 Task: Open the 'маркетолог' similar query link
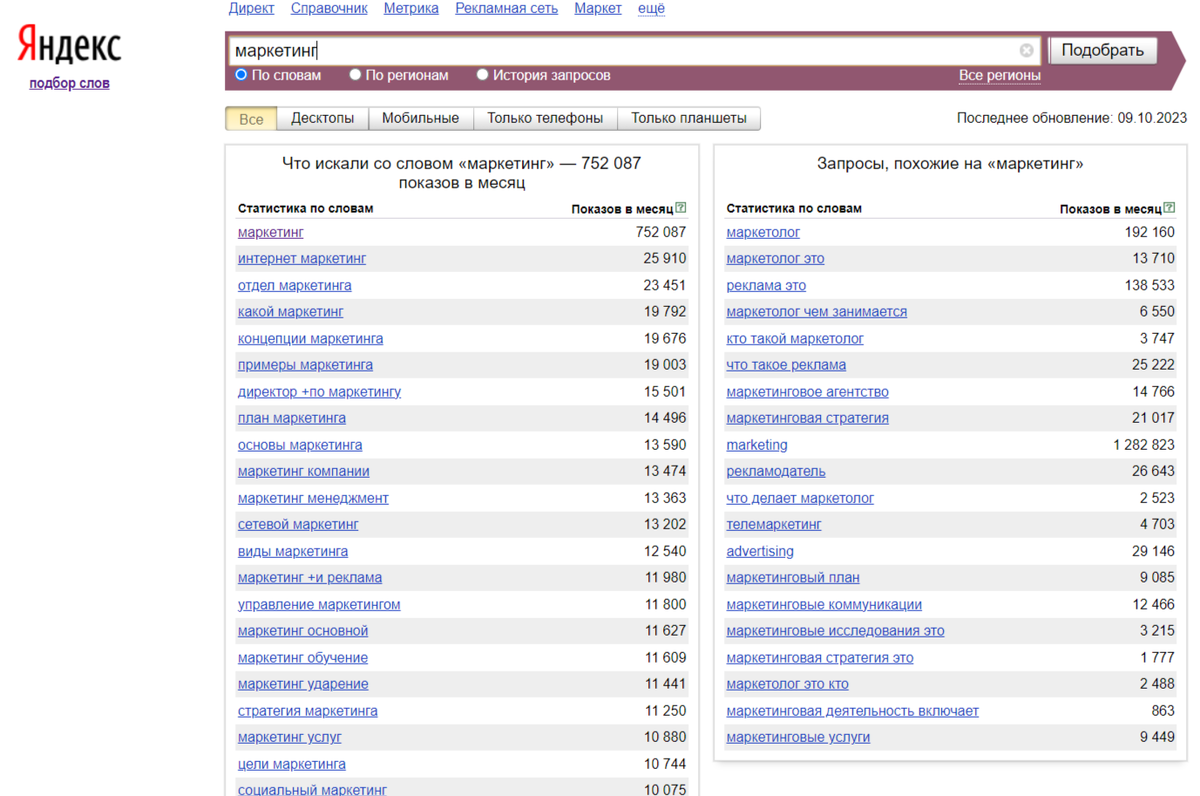tap(763, 232)
